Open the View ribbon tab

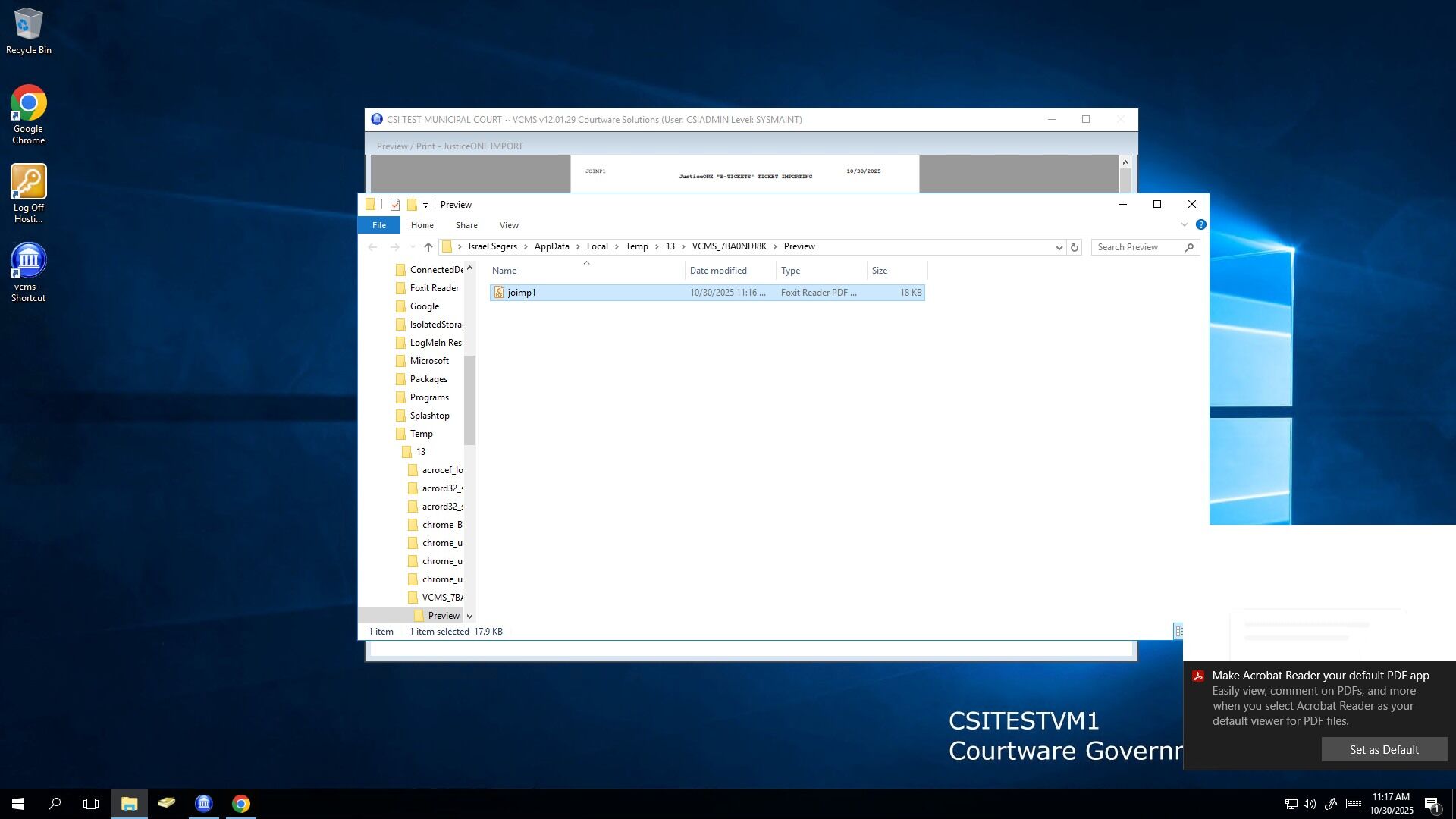coord(509,225)
